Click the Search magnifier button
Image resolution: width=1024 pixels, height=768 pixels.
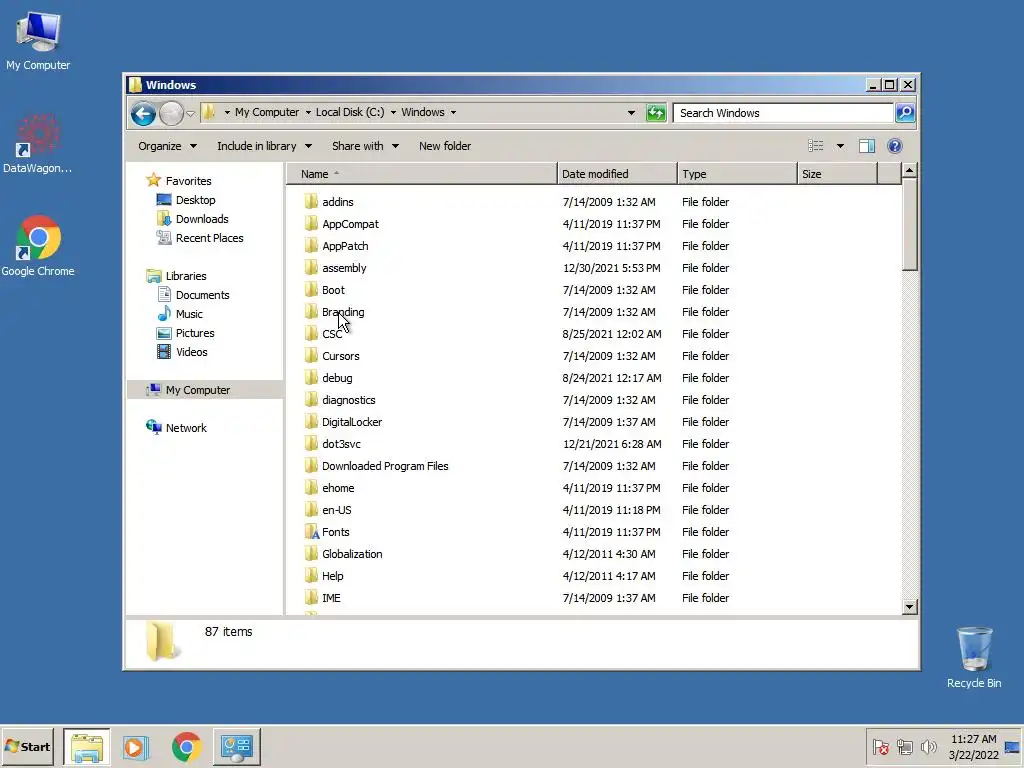[905, 113]
